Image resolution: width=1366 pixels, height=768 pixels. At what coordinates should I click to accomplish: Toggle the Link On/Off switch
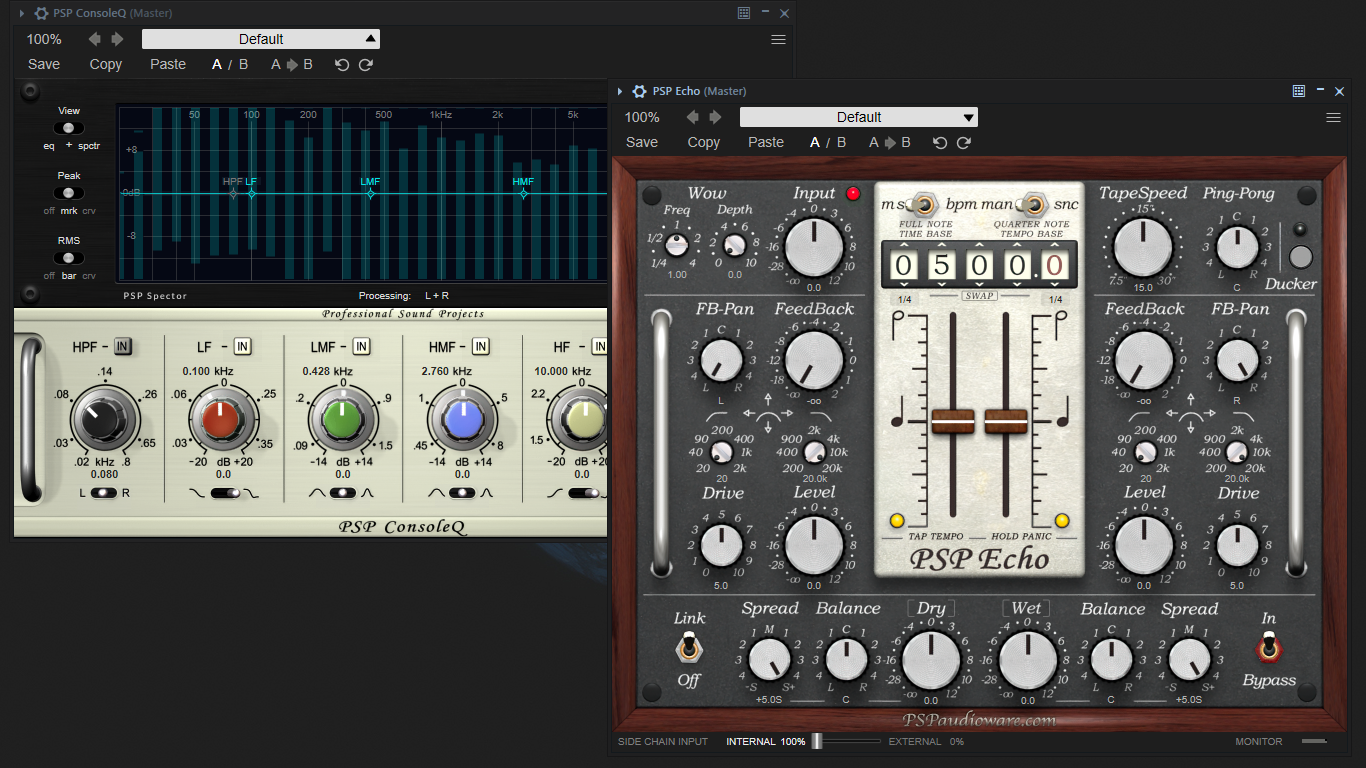pyautogui.click(x=689, y=649)
